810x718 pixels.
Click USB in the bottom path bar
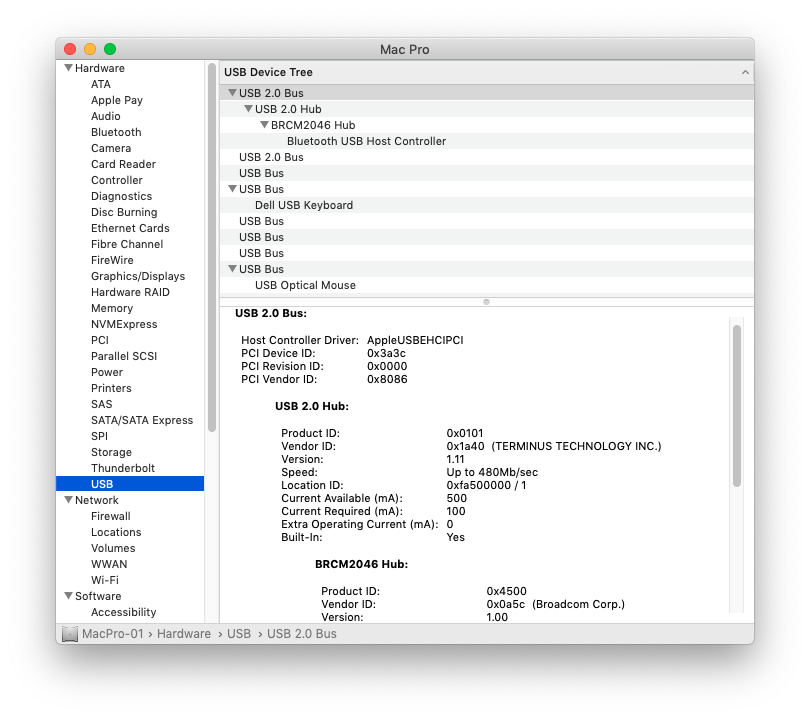(239, 634)
